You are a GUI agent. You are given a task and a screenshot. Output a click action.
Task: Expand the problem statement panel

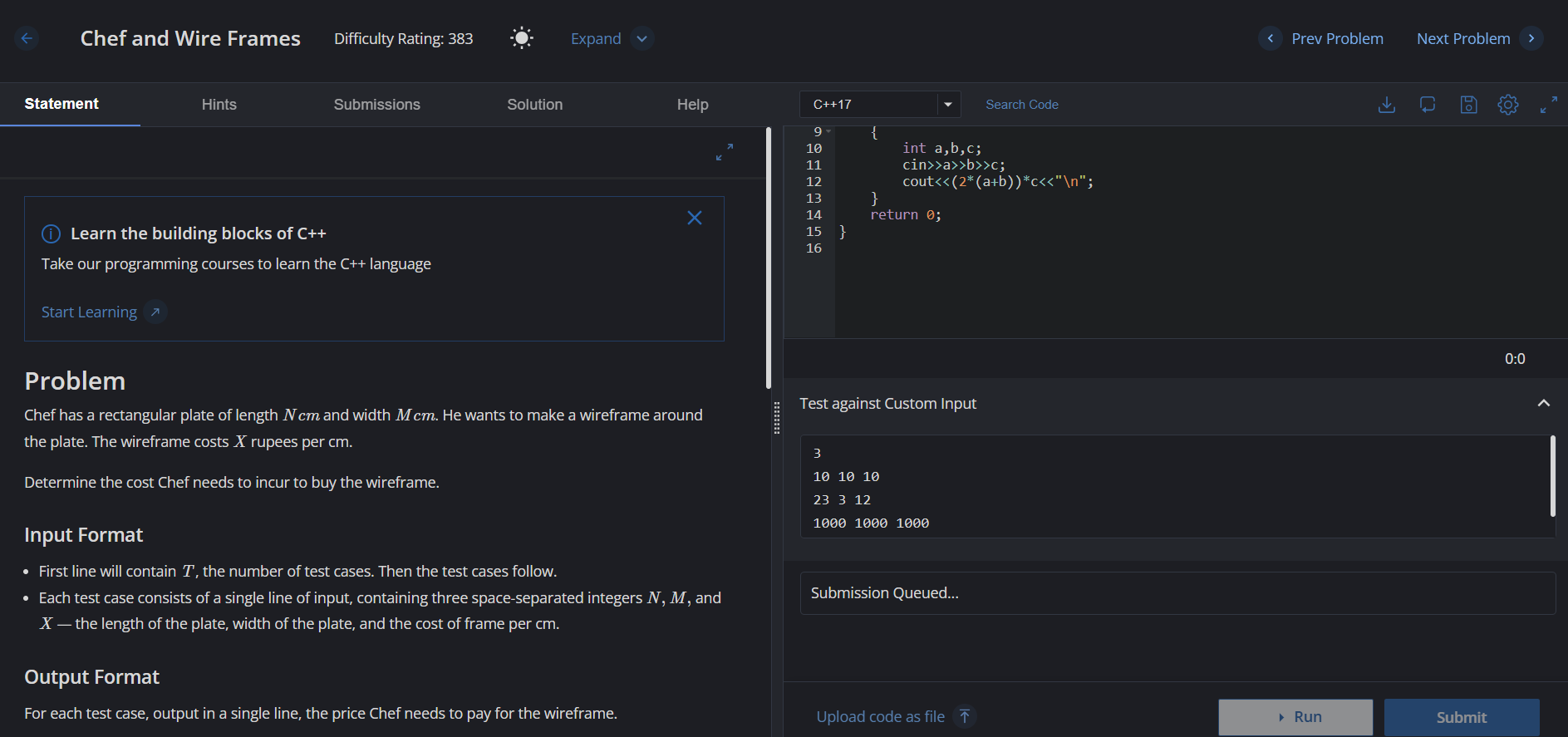(x=725, y=152)
